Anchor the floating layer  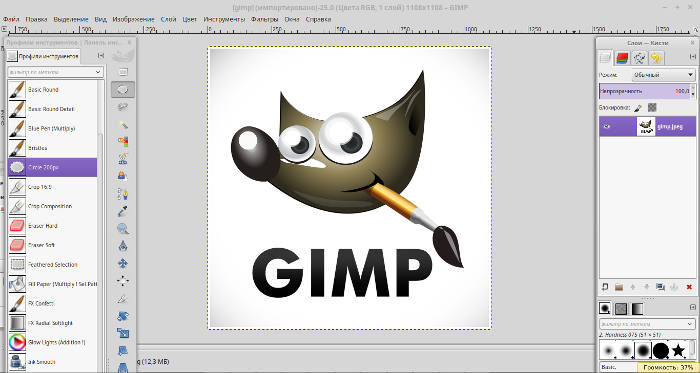(675, 287)
